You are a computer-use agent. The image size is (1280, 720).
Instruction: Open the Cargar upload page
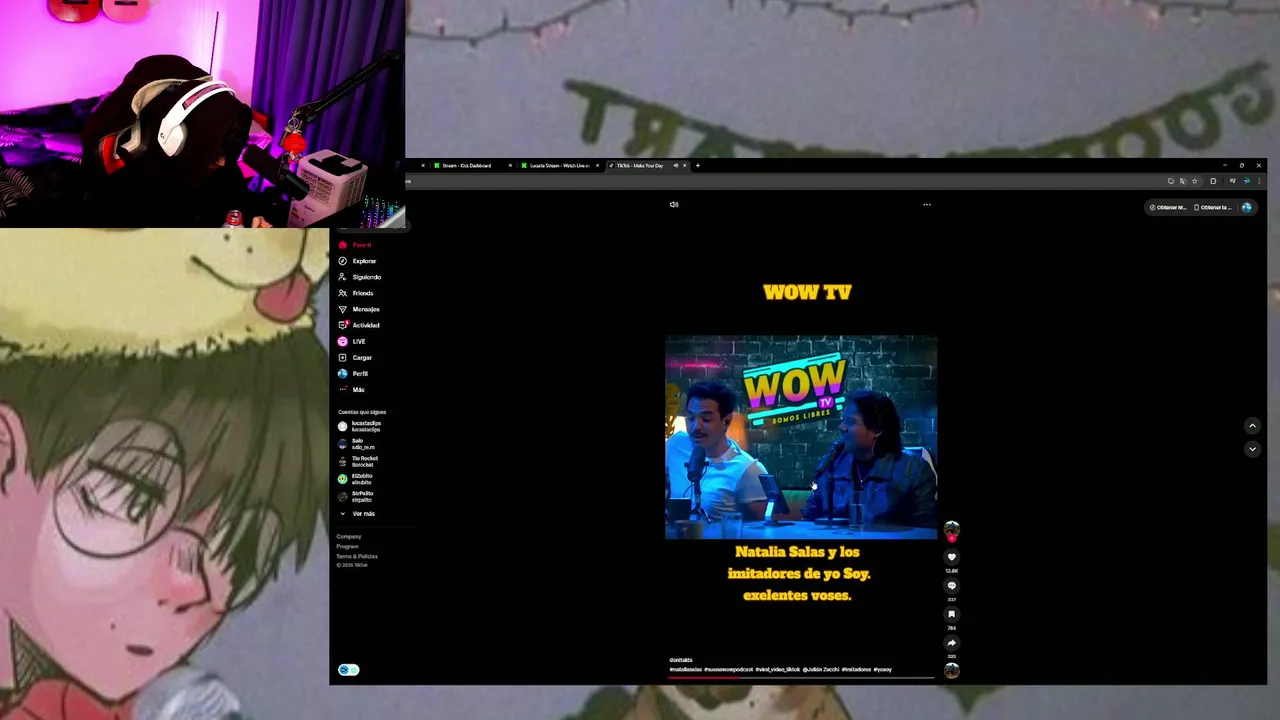pyautogui.click(x=355, y=357)
